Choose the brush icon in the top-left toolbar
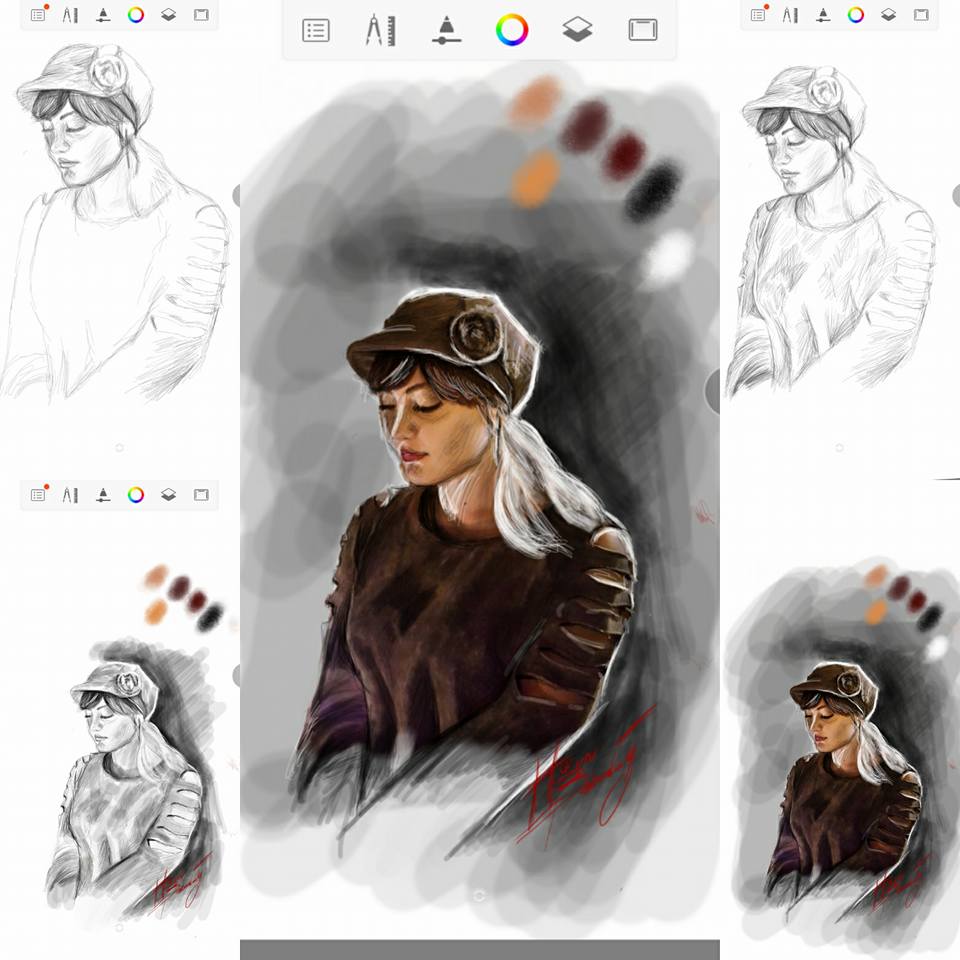This screenshot has height=960, width=960. pyautogui.click(x=103, y=15)
